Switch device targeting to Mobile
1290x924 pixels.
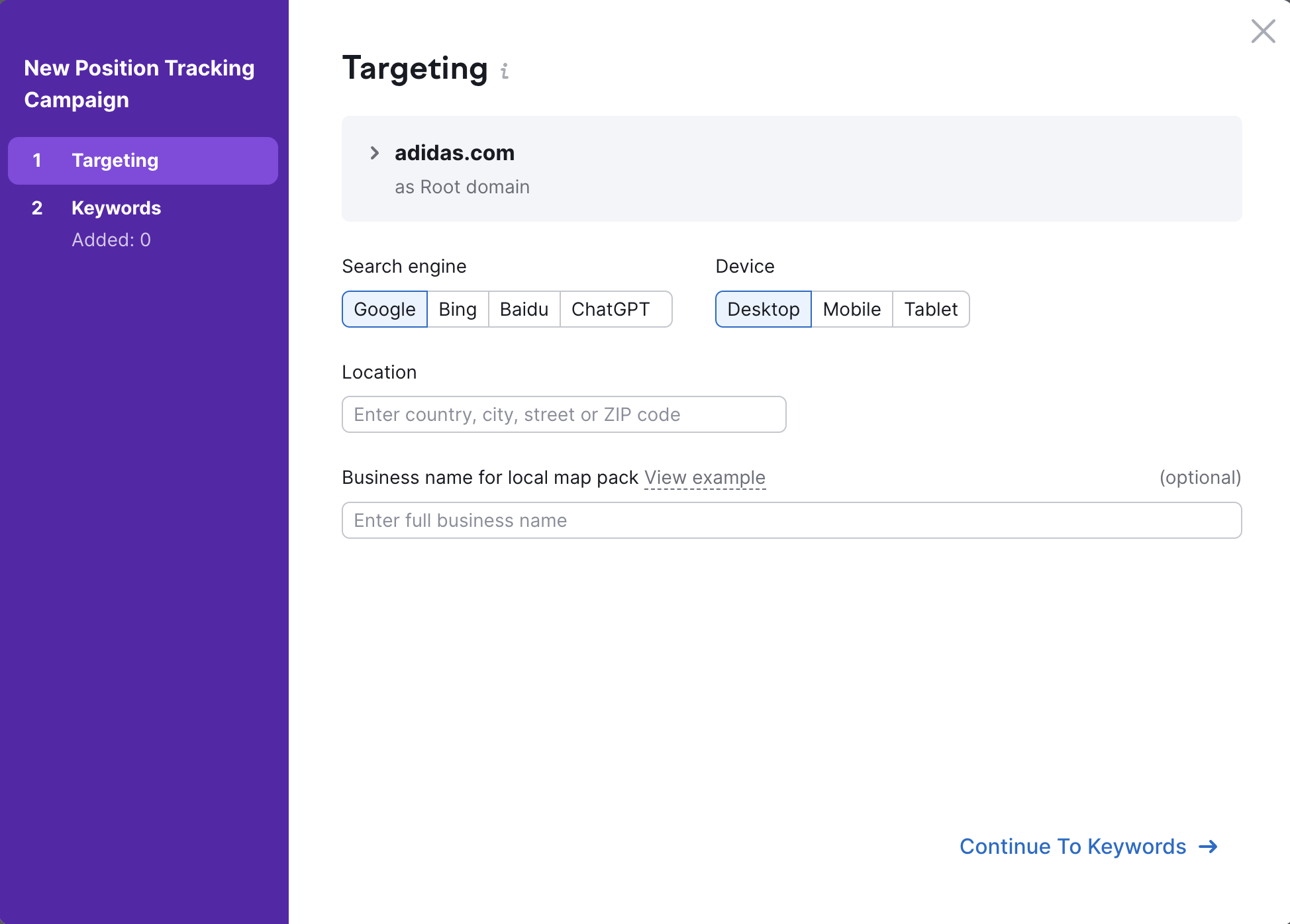[852, 309]
